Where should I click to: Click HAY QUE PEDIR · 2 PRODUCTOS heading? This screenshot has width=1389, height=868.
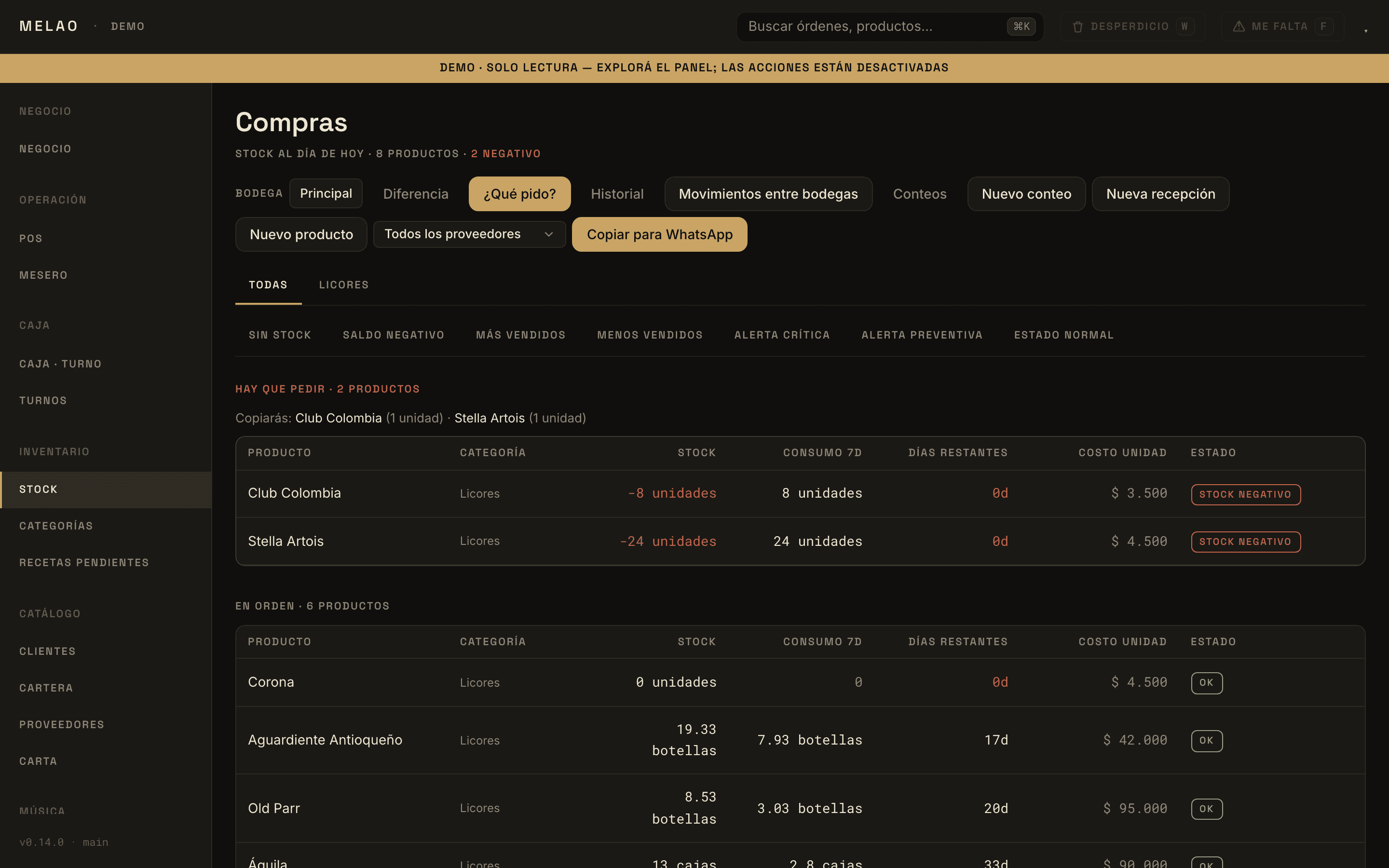pyautogui.click(x=327, y=389)
